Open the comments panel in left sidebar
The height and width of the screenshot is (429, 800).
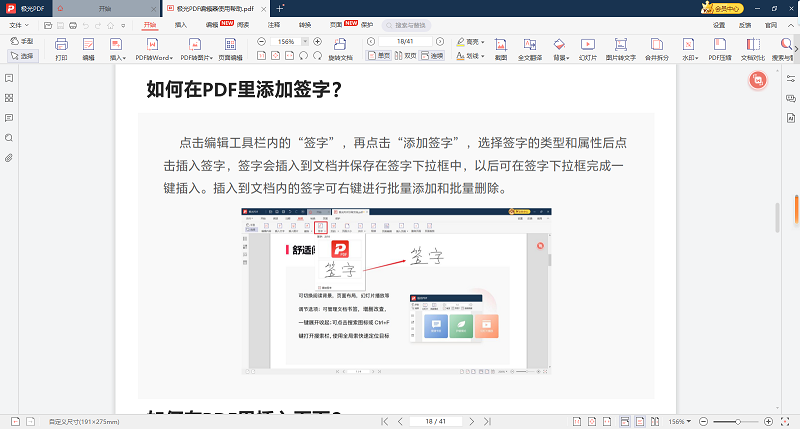[x=9, y=118]
